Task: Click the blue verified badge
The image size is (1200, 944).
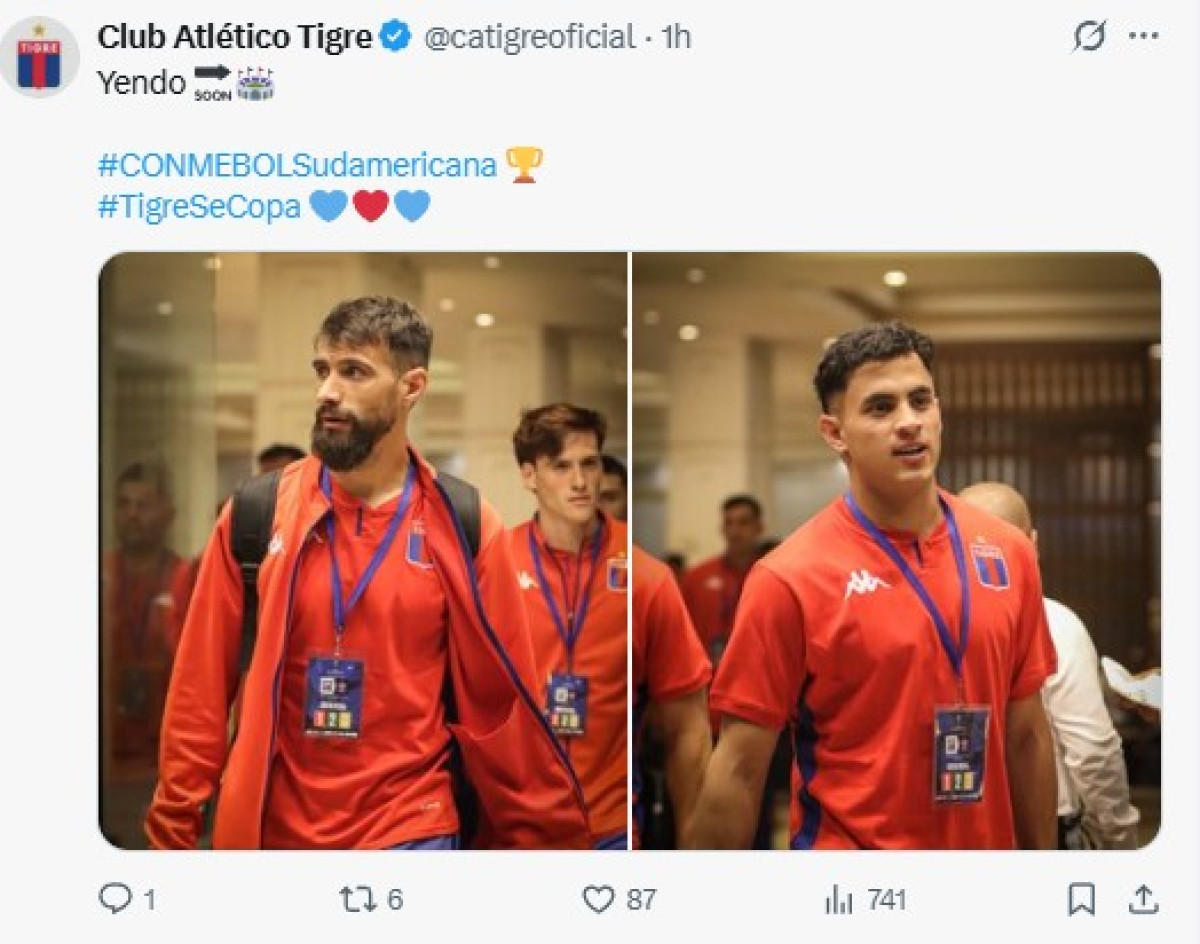Action: [397, 38]
